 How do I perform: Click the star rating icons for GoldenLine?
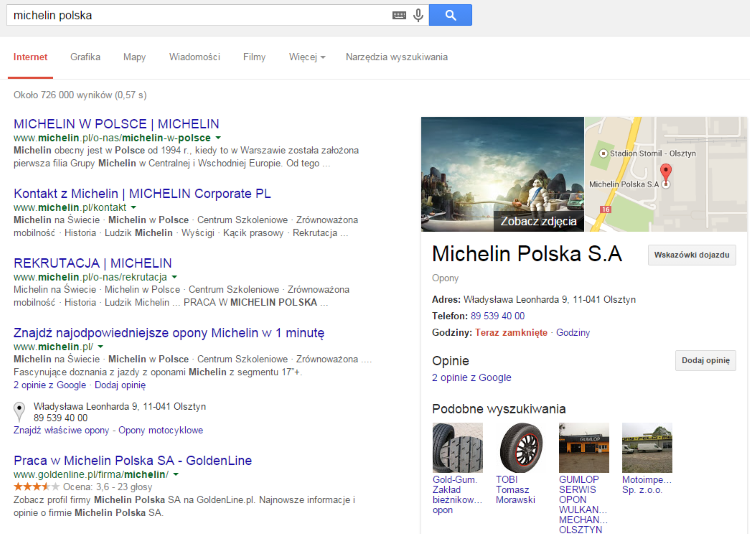(x=36, y=487)
